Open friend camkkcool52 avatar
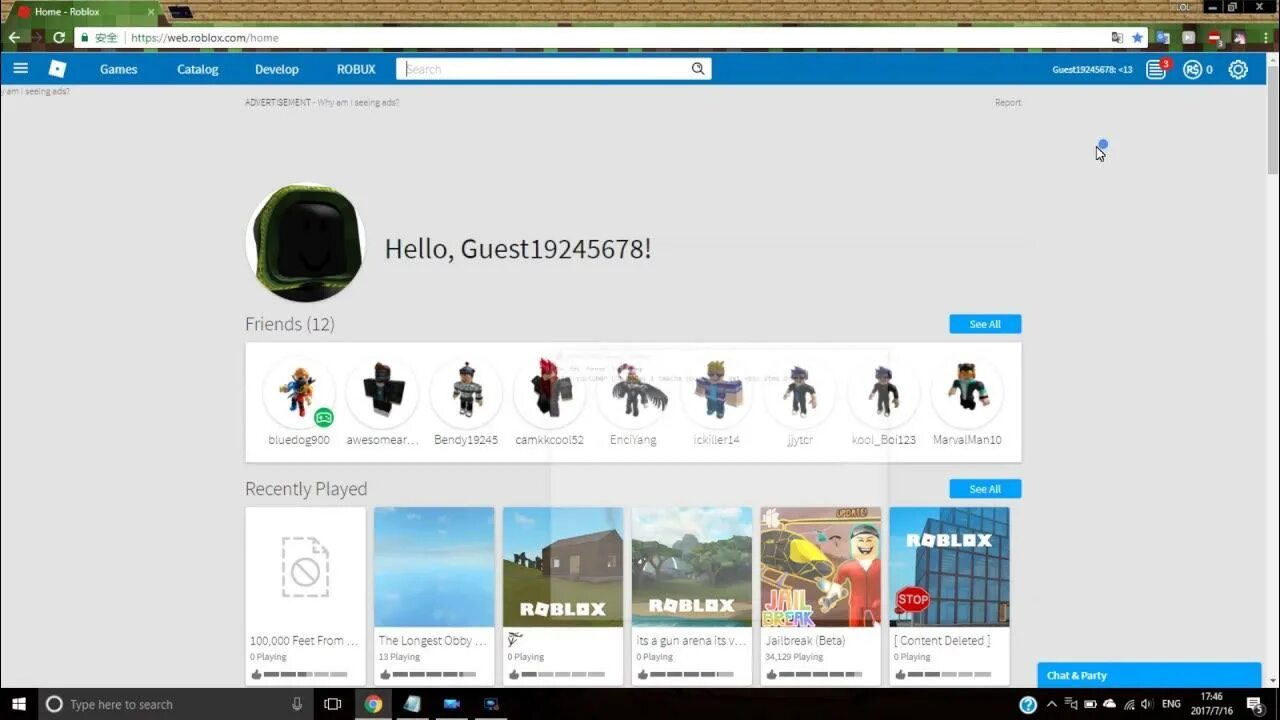 pos(549,393)
